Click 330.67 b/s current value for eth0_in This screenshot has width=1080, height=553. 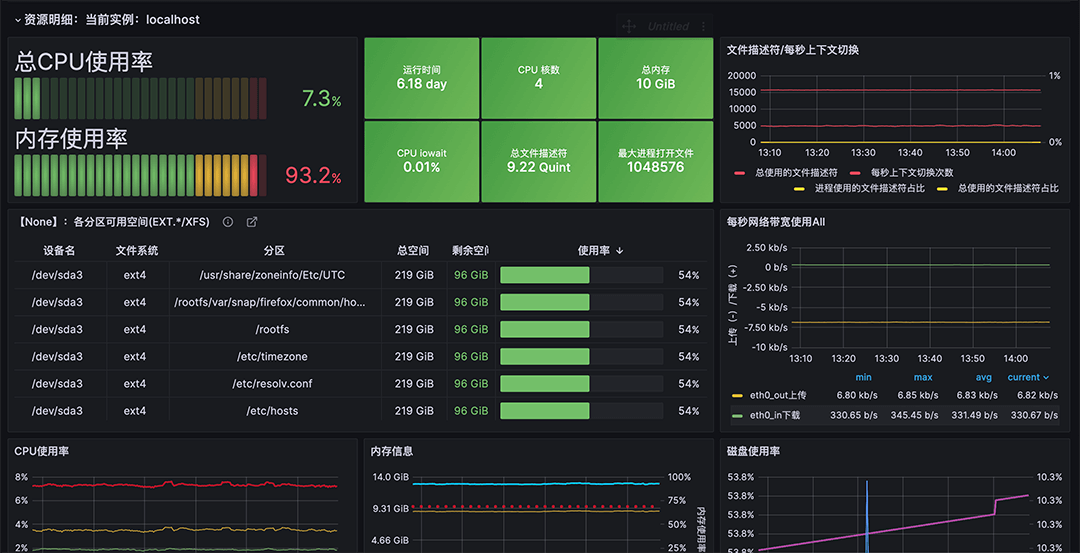1033,415
